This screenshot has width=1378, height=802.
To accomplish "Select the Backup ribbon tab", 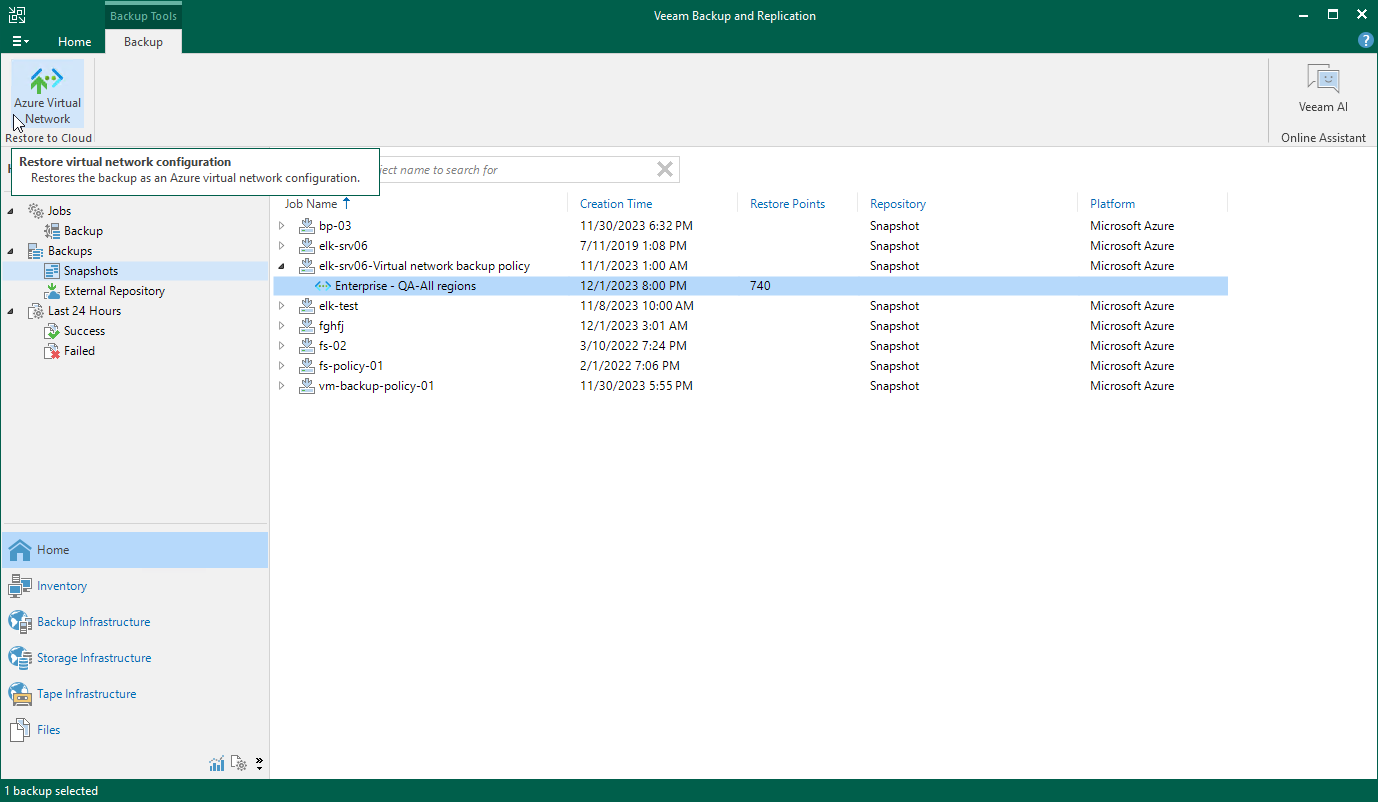I will coord(143,42).
